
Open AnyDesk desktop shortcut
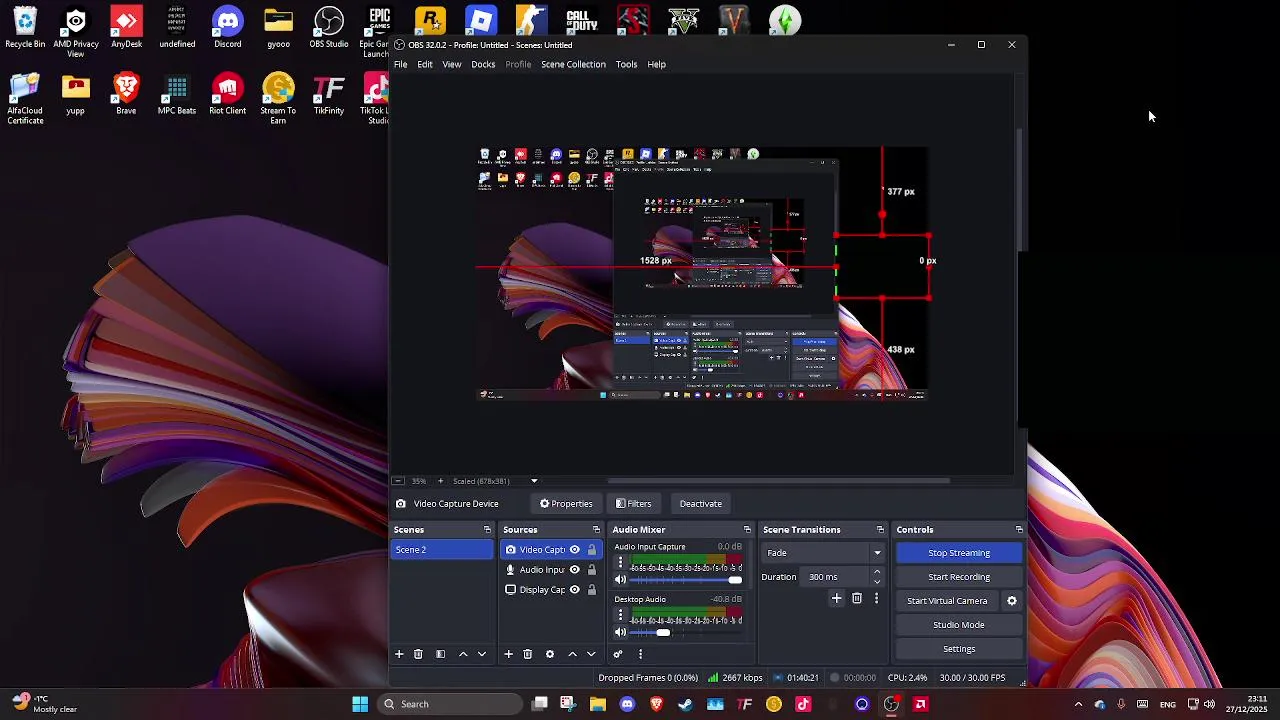[x=126, y=27]
